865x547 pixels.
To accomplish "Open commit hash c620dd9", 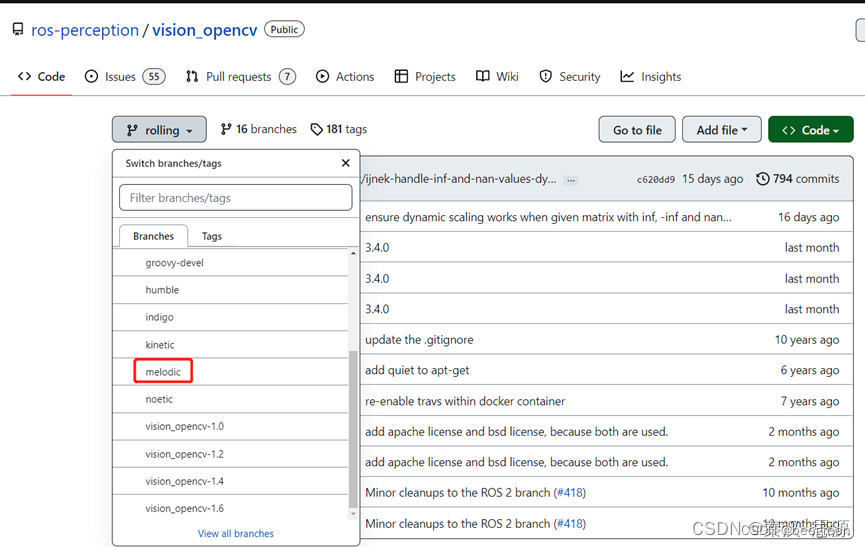I will click(x=655, y=179).
